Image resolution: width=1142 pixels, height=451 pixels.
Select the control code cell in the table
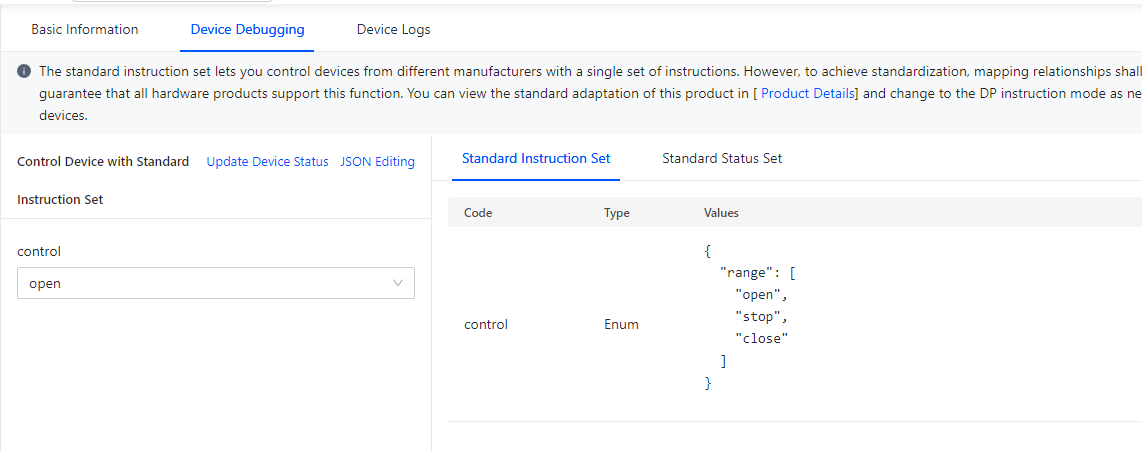click(486, 325)
